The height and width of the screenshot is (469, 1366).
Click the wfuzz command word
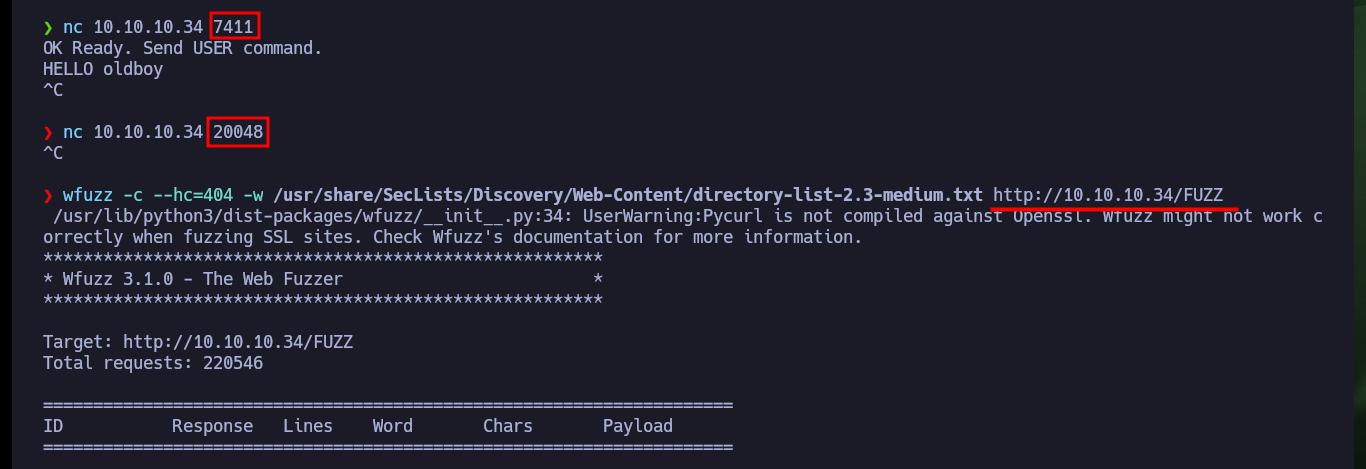88,195
